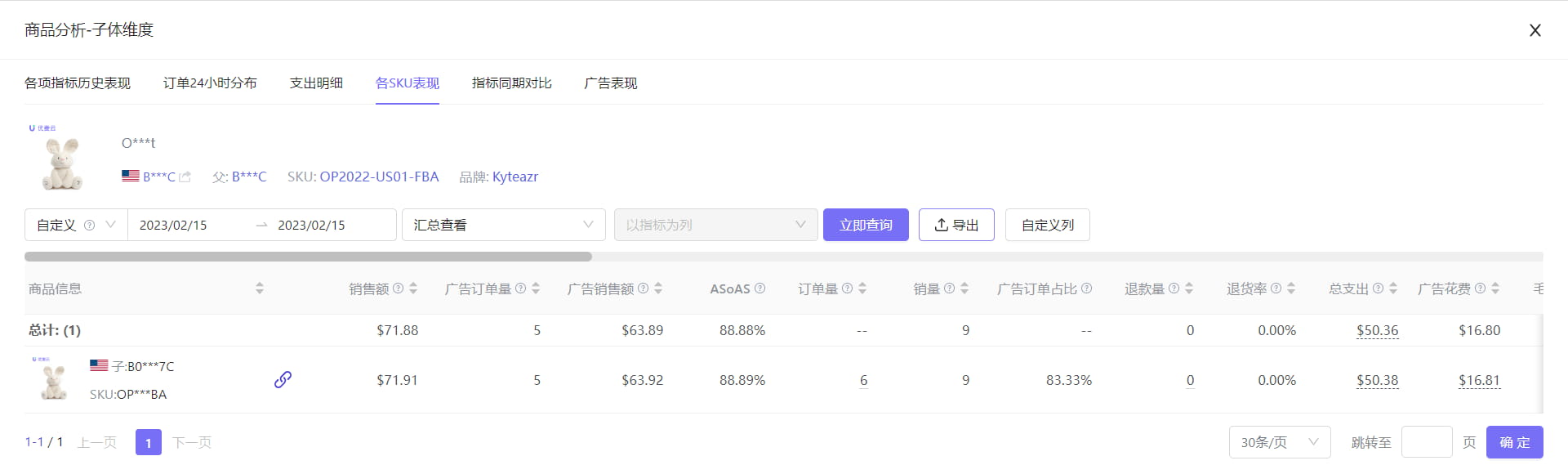Show help for 总支出 column

[x=1379, y=288]
